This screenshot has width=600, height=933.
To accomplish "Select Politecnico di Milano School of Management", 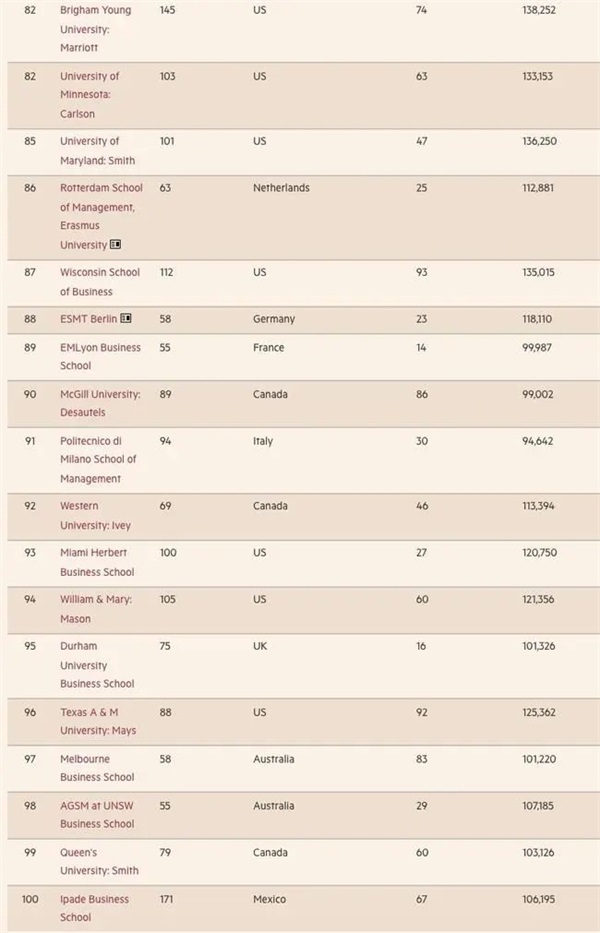I will pyautogui.click(x=98, y=460).
